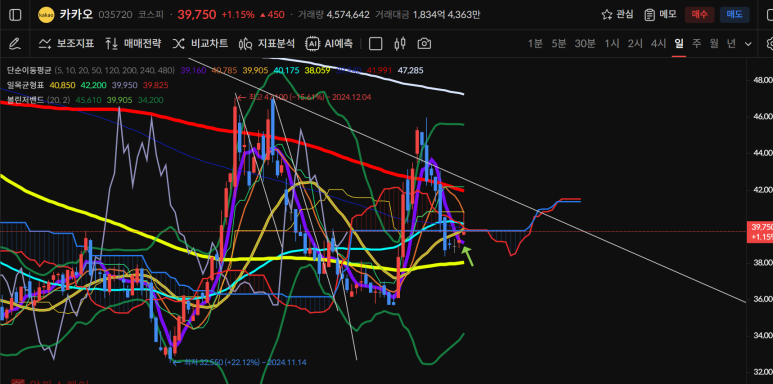
Task: Switch to 30분 interval
Action: click(585, 44)
